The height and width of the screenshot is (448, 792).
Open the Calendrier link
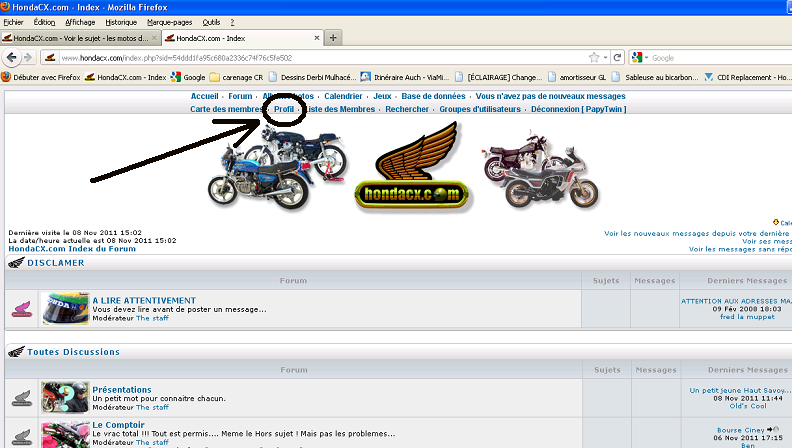tap(343, 96)
